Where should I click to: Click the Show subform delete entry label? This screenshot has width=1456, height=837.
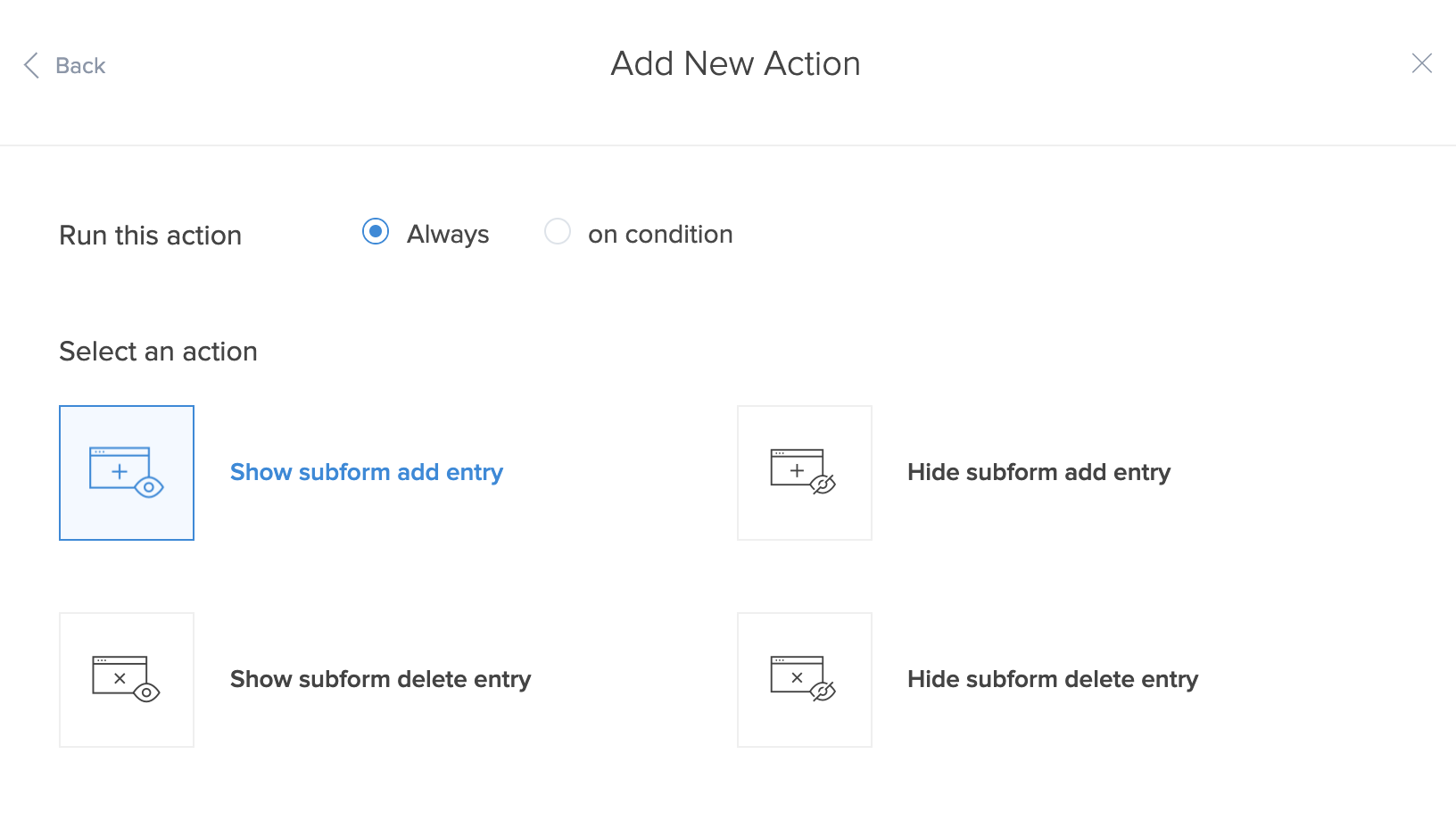(380, 679)
